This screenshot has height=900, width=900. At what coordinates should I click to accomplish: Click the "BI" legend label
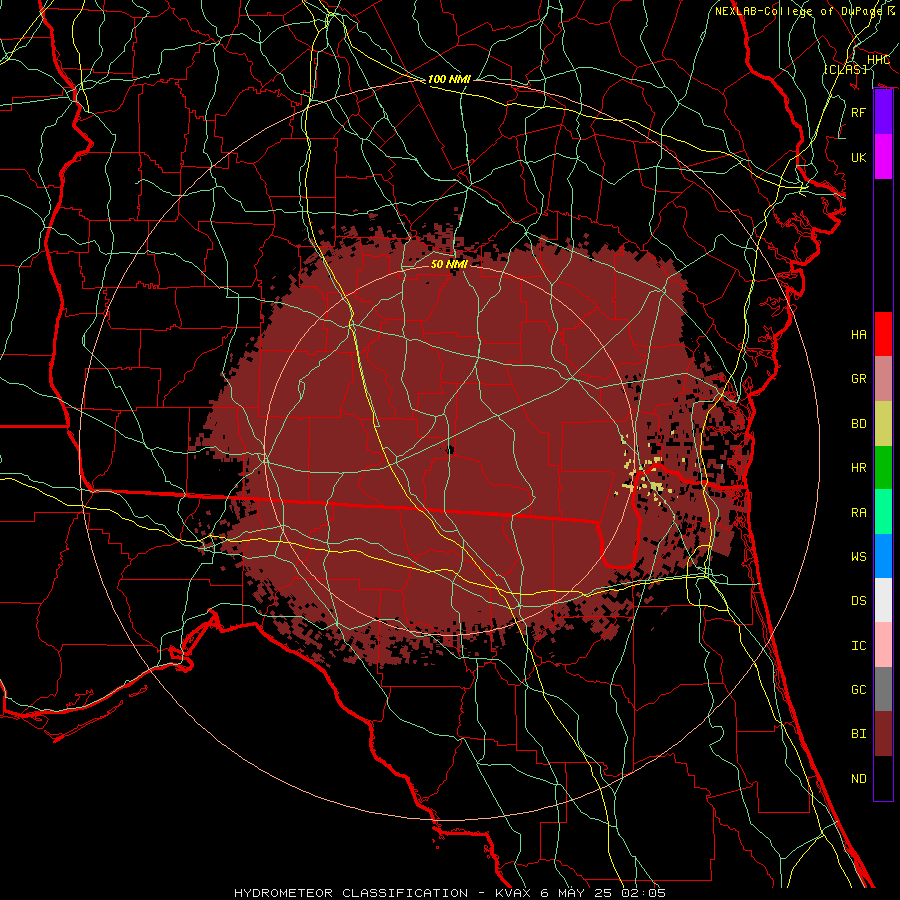click(x=859, y=734)
